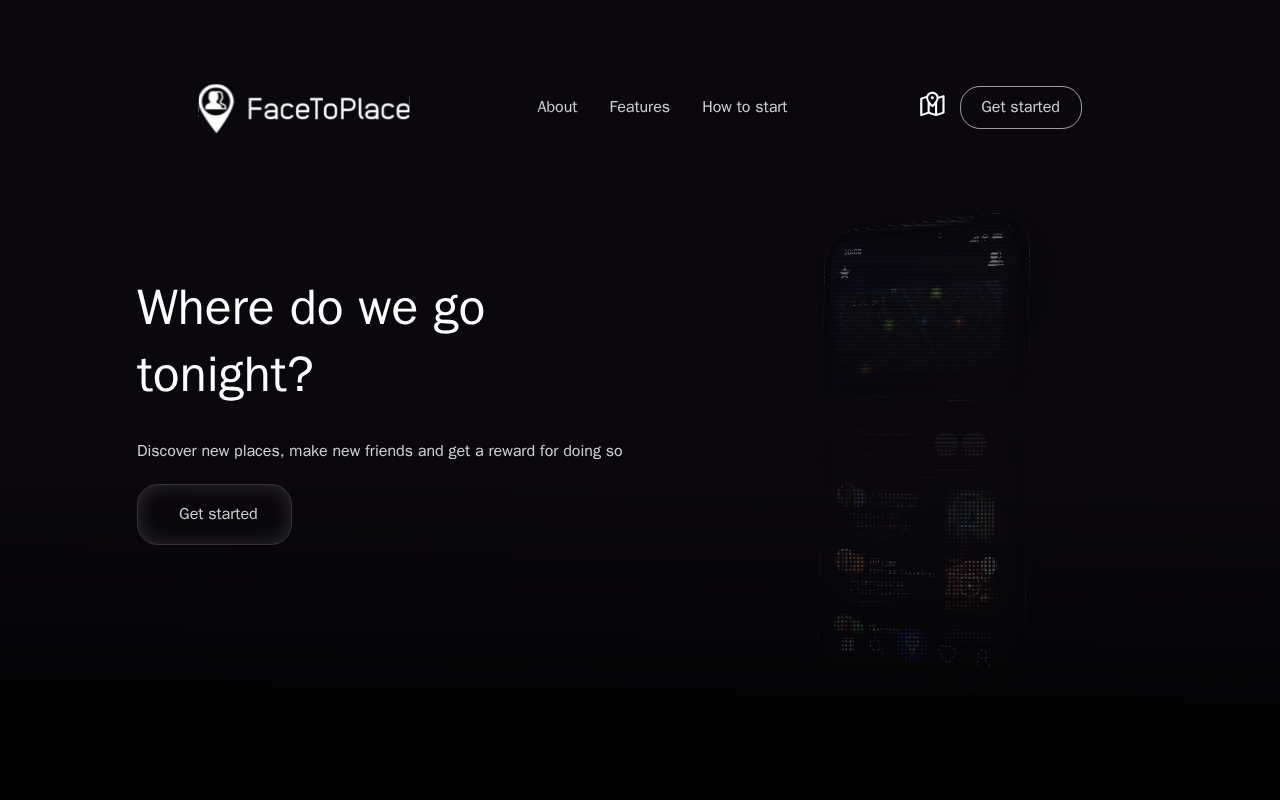Click the FaceToPlace pin logo icon
The width and height of the screenshot is (1280, 800).
(216, 108)
